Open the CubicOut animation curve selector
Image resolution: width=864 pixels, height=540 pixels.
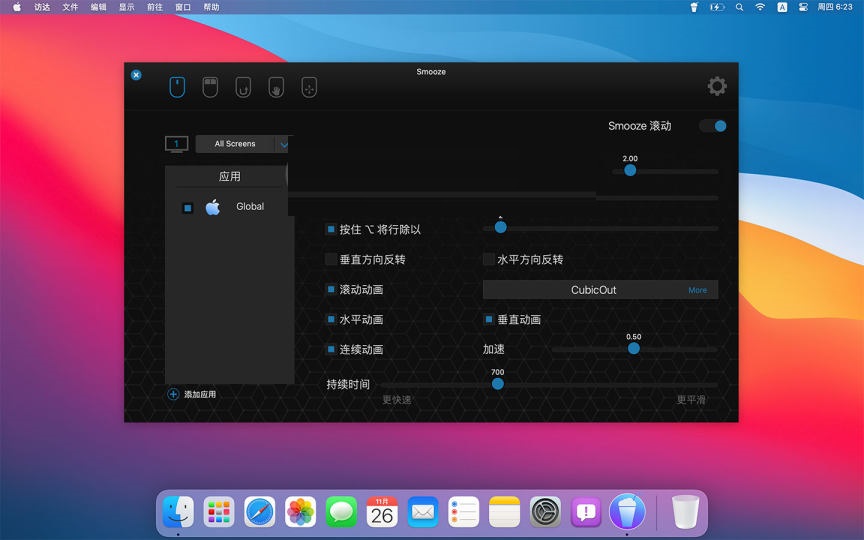pos(600,290)
